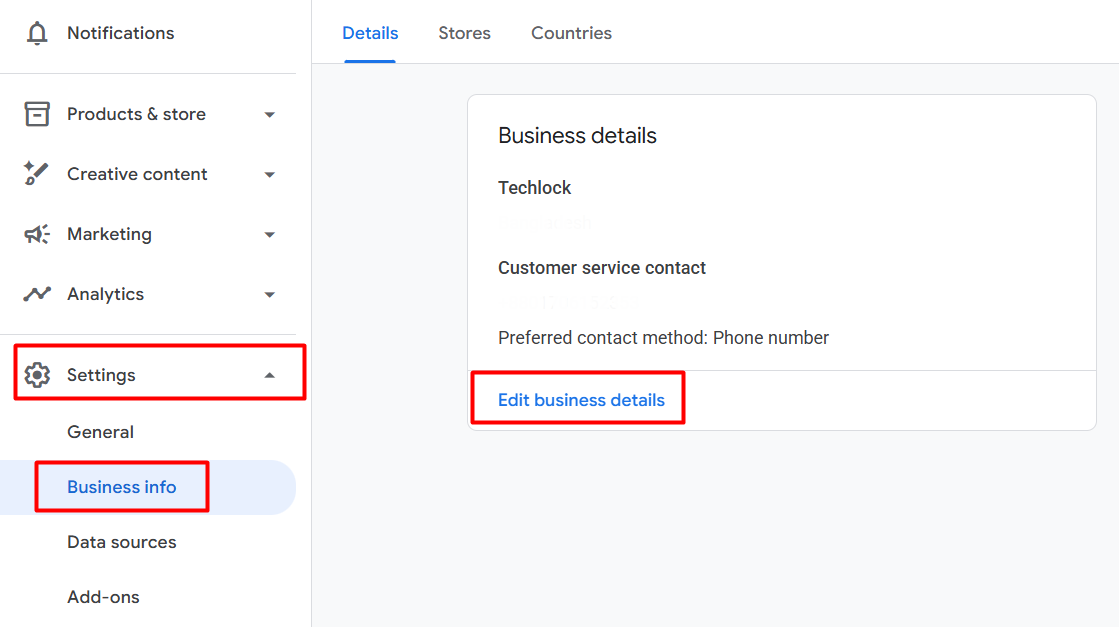Click the Techlock business name

[x=535, y=188]
